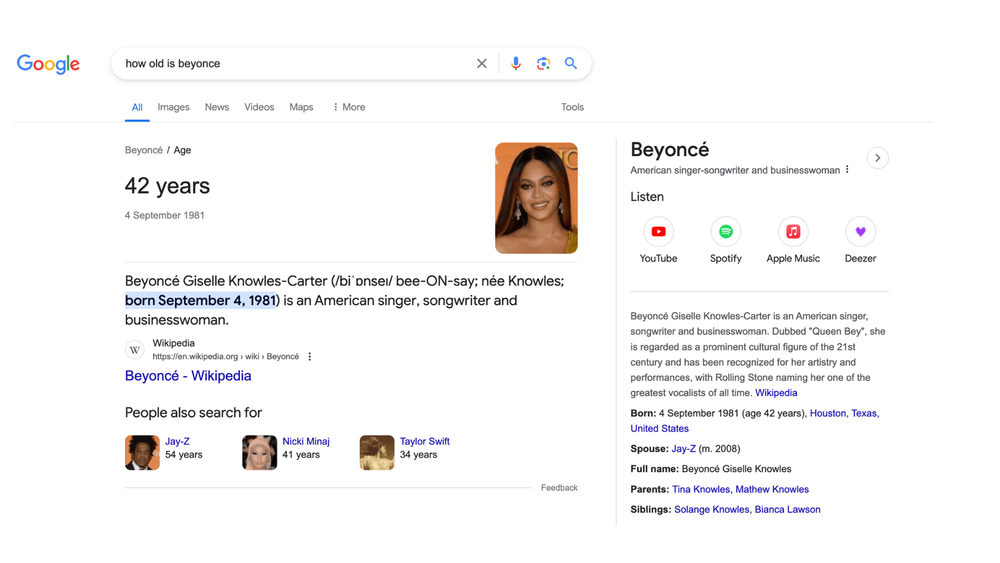Open the Nicki Minaj related search
1000x563 pixels.
pyautogui.click(x=306, y=441)
